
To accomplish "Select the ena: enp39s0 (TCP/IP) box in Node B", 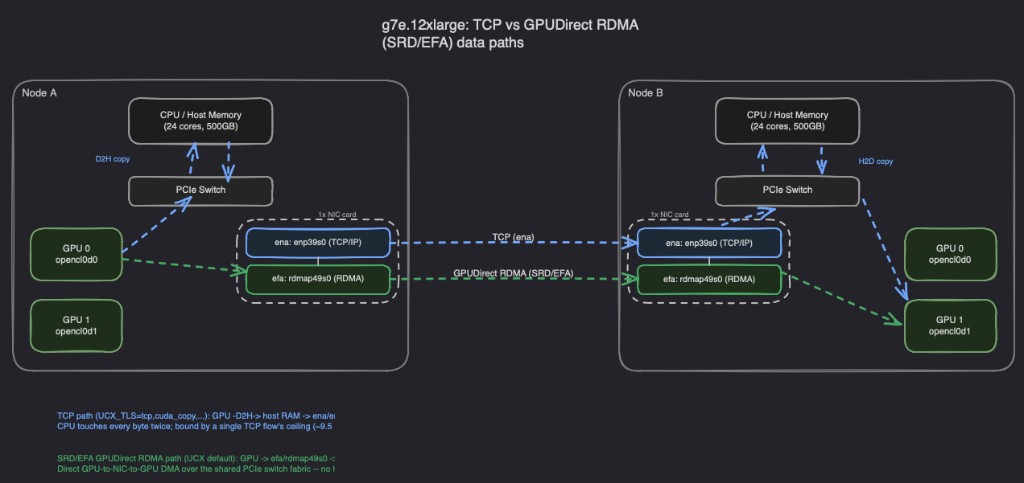I will [x=709, y=242].
